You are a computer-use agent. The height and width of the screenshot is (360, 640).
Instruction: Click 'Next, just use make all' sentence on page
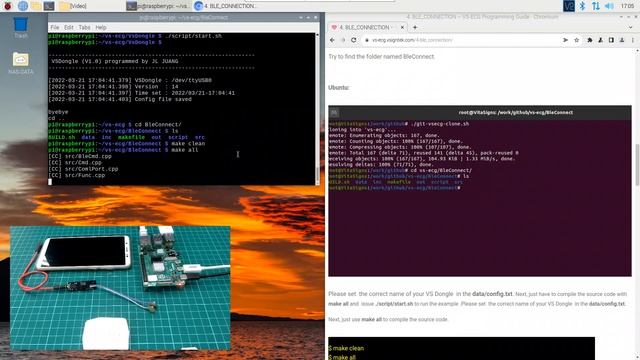click(x=388, y=319)
